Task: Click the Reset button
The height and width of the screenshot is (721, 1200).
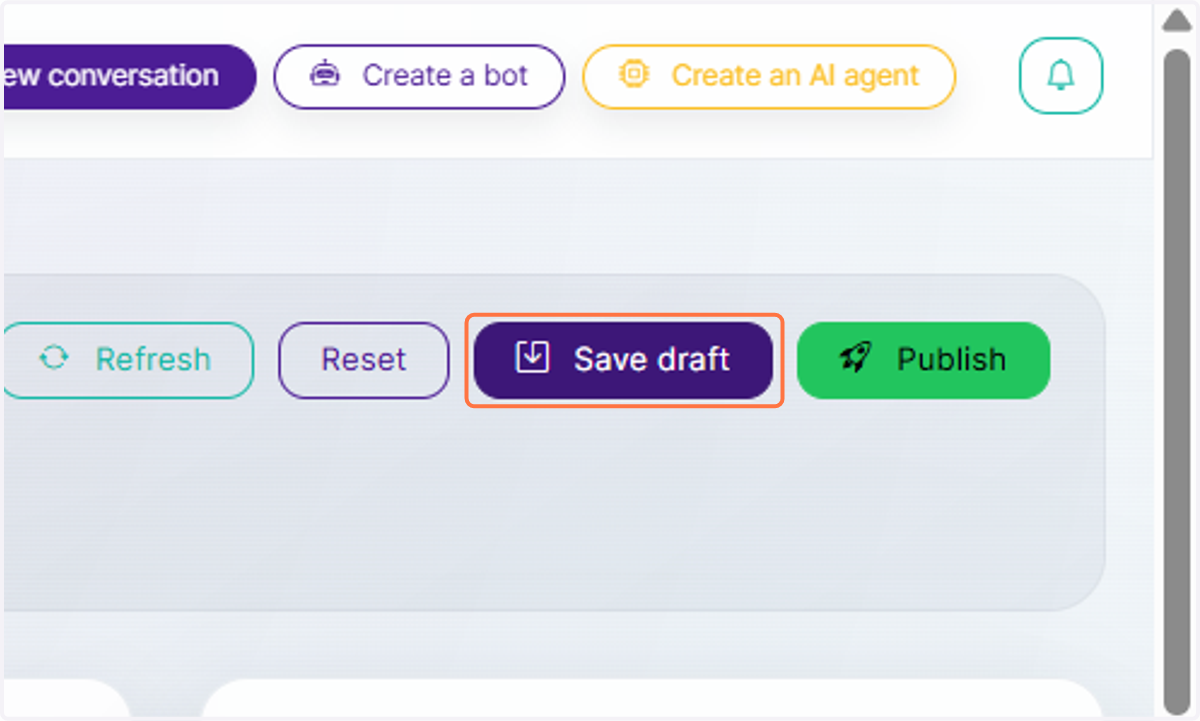Action: (x=364, y=360)
